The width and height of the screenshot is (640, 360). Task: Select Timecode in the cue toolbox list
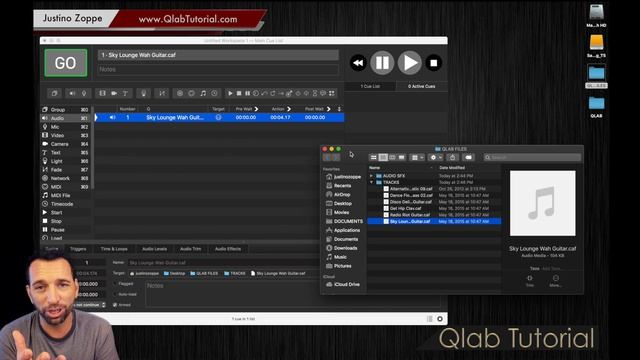pyautogui.click(x=65, y=204)
